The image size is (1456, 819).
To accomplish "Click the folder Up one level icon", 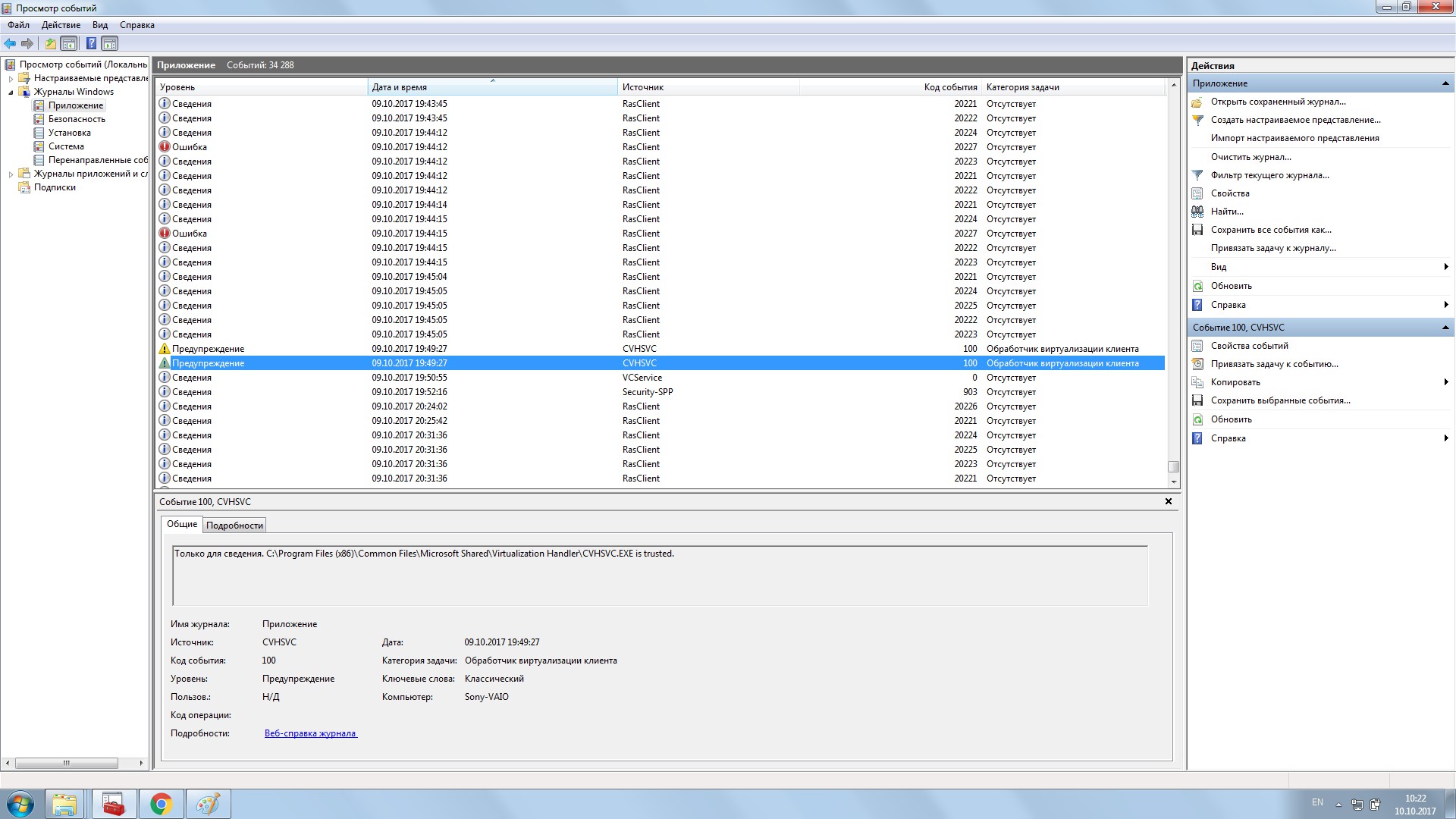I will tap(50, 43).
